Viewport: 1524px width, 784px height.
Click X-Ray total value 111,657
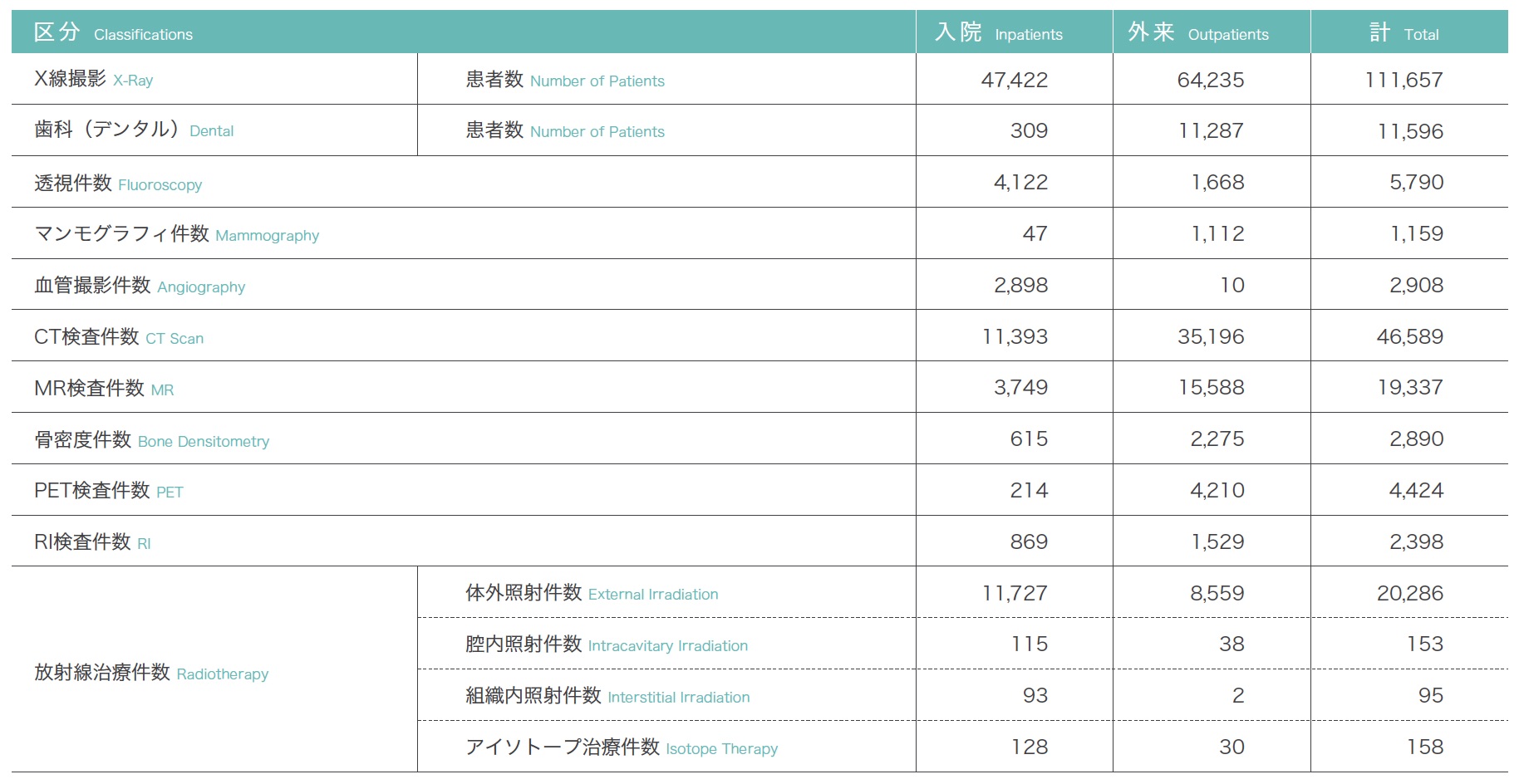1404,81
